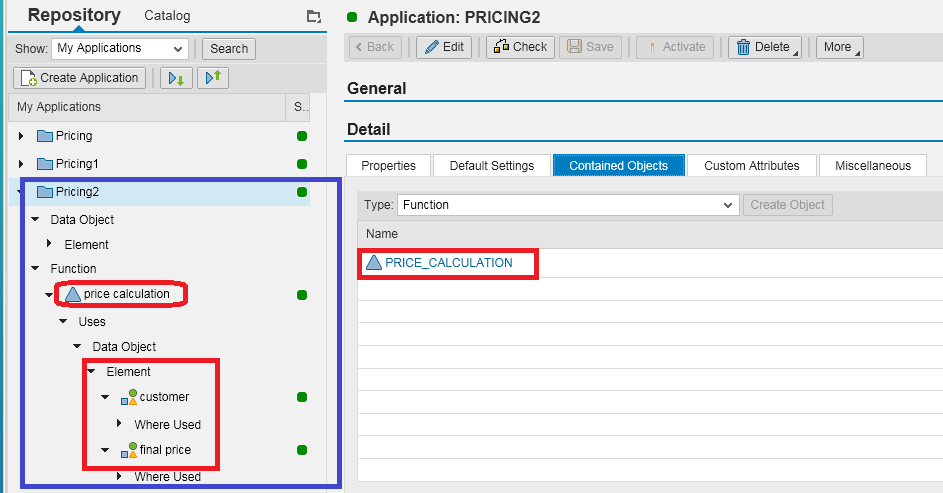Click the General section header
Screen dimensions: 943x493
(x=376, y=88)
